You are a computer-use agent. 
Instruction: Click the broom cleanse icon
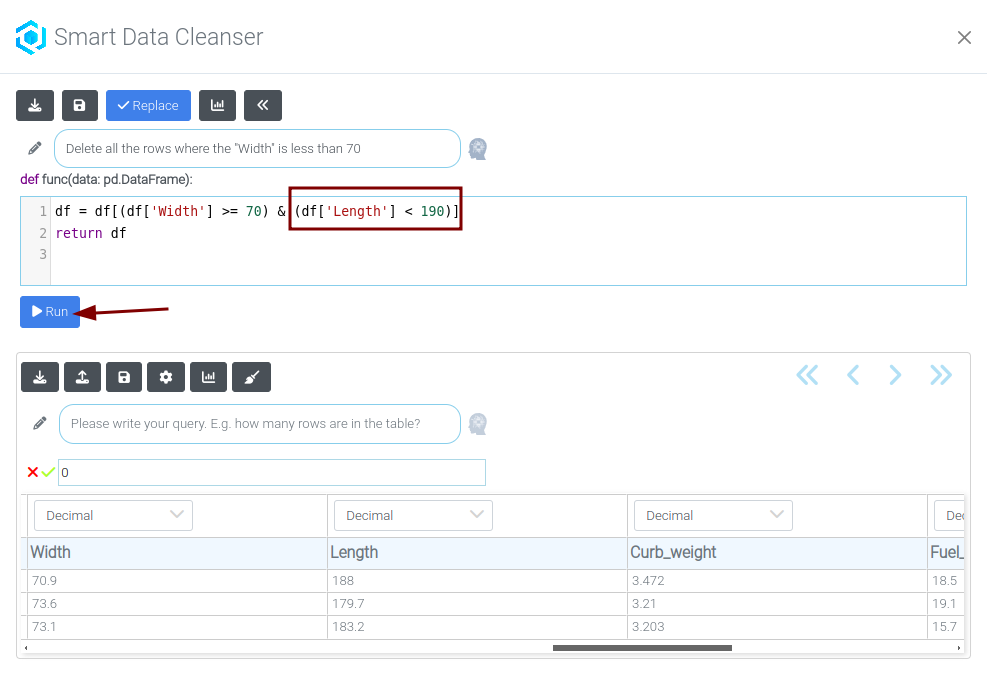[251, 377]
